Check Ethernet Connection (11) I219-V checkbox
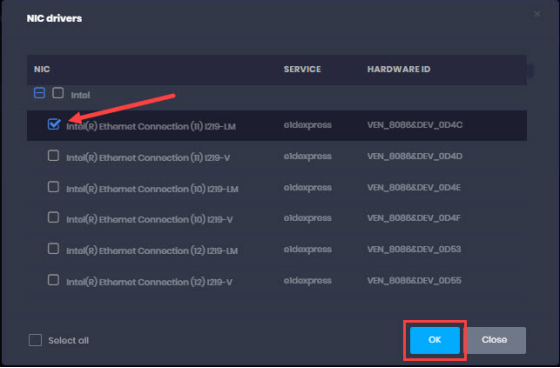Screen dimensions: 560x368 [54, 156]
